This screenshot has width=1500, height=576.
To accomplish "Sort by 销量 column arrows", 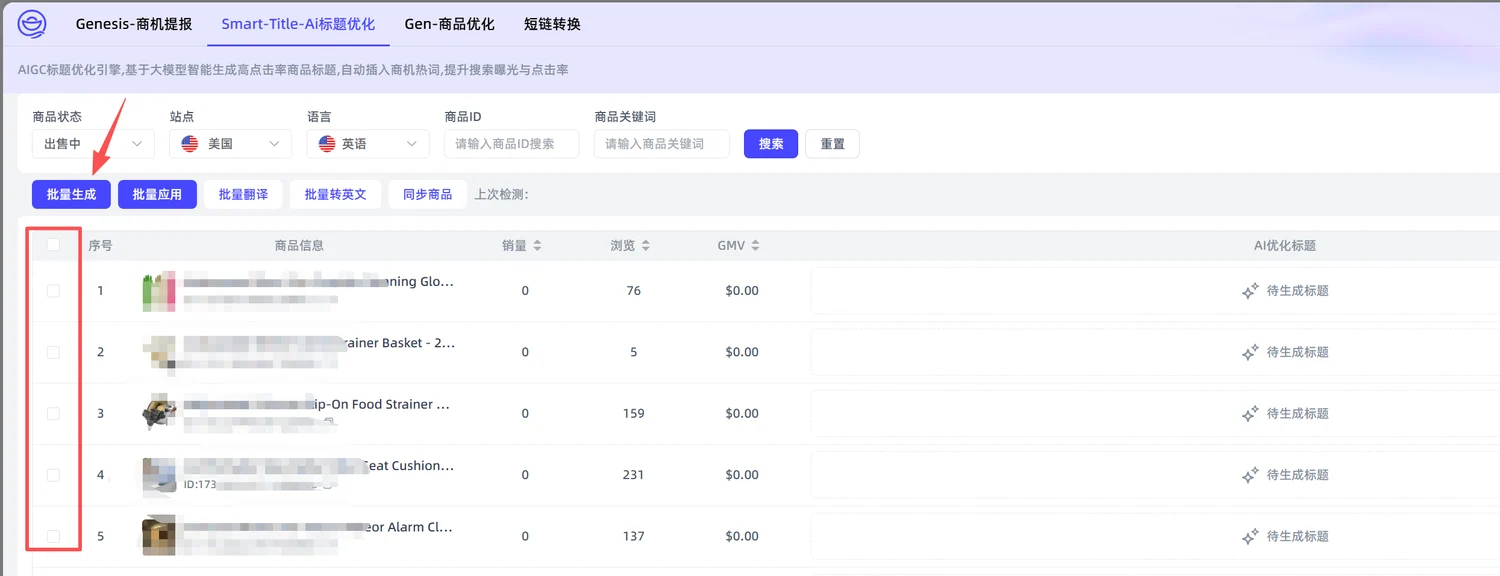I will (x=537, y=245).
